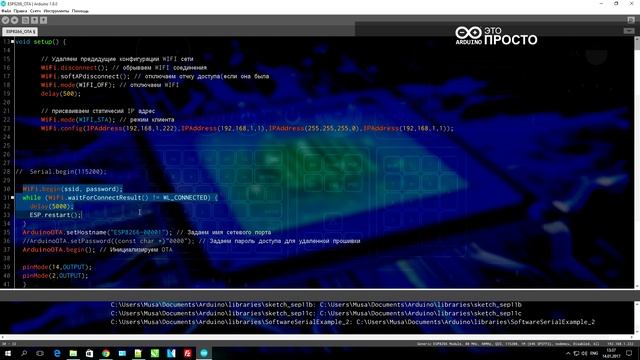Click the Verify (checkmark) toolbar button
The height and width of the screenshot is (360, 640).
(5, 20)
